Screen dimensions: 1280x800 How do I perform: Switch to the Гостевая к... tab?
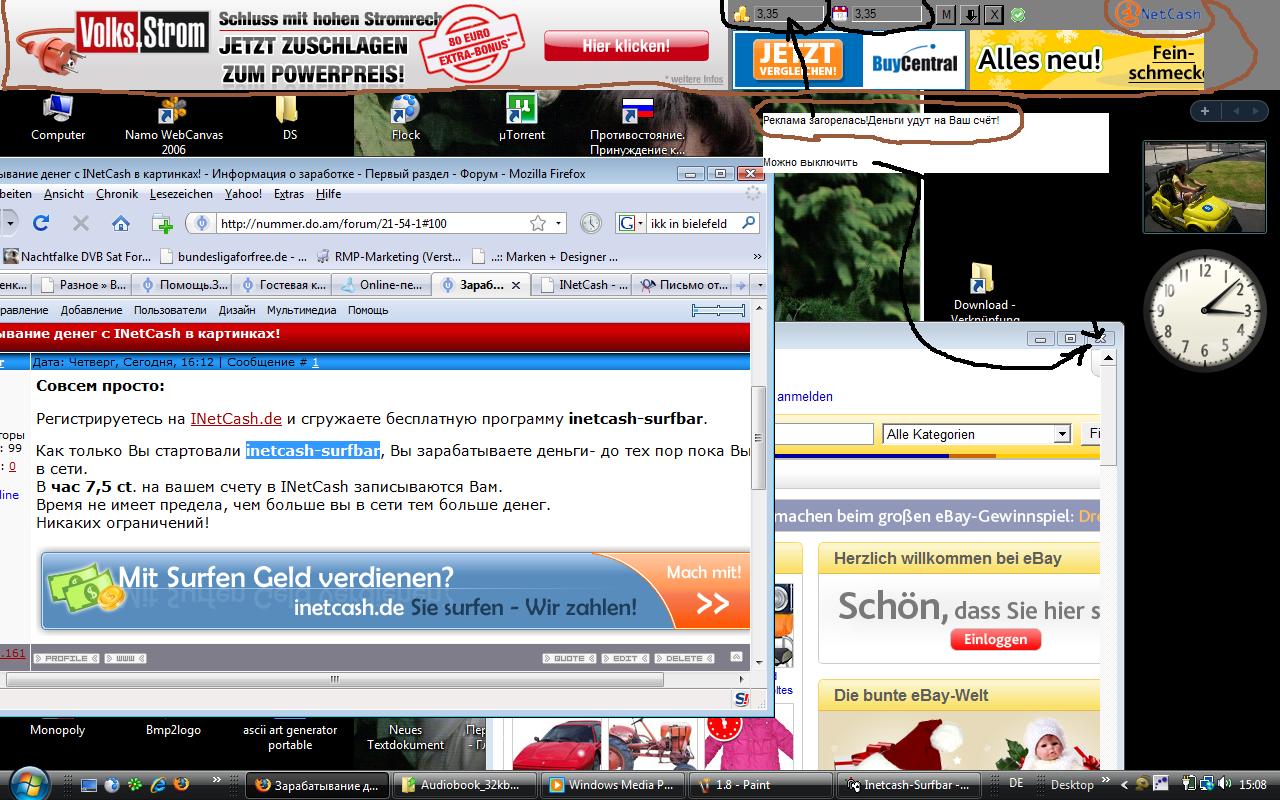click(281, 285)
